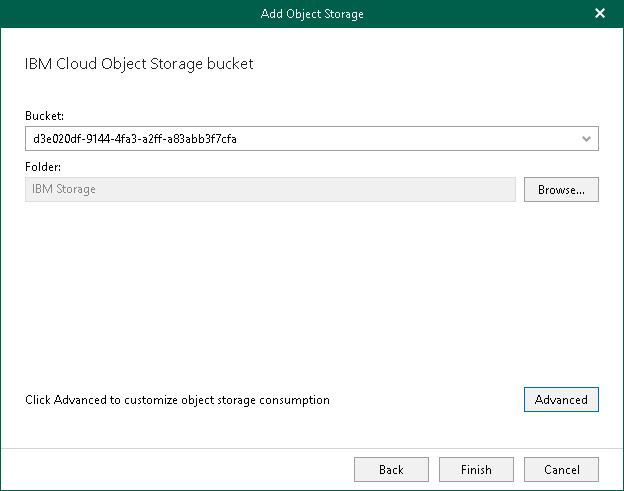Close the Add Object Storage dialog

pyautogui.click(x=600, y=13)
